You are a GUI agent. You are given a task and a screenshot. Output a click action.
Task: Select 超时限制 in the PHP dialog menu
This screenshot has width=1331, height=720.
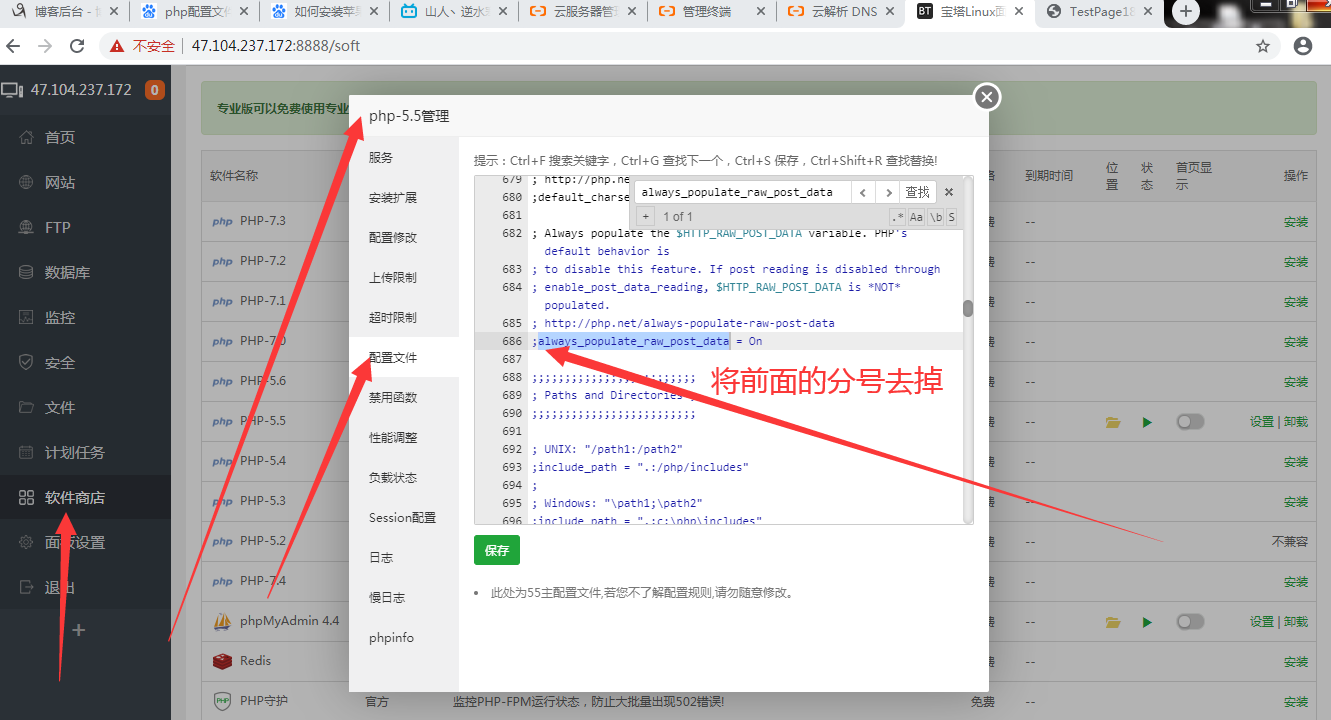coord(404,318)
